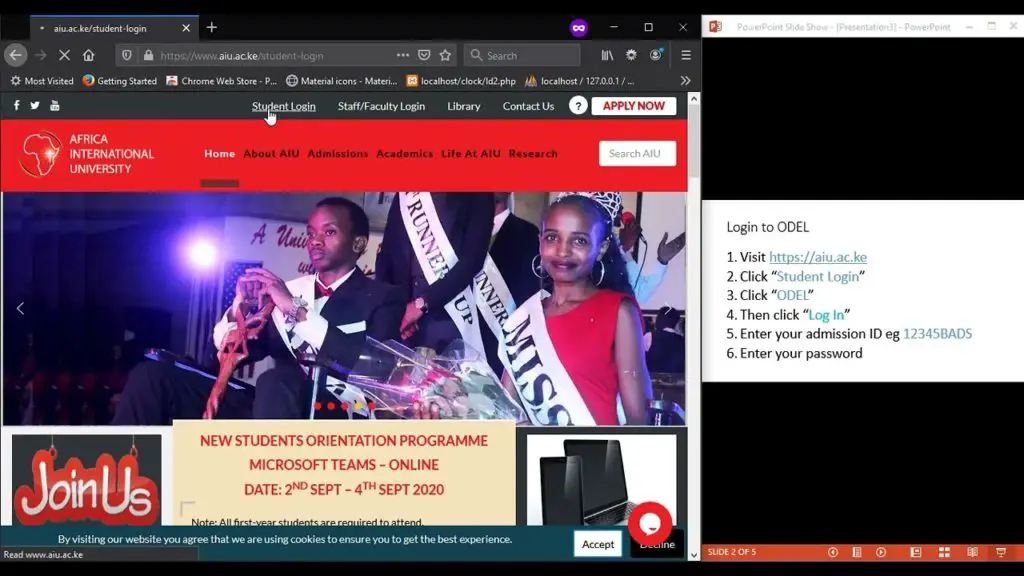1024x576 pixels.
Task: Open Contact Us link
Action: (x=528, y=106)
